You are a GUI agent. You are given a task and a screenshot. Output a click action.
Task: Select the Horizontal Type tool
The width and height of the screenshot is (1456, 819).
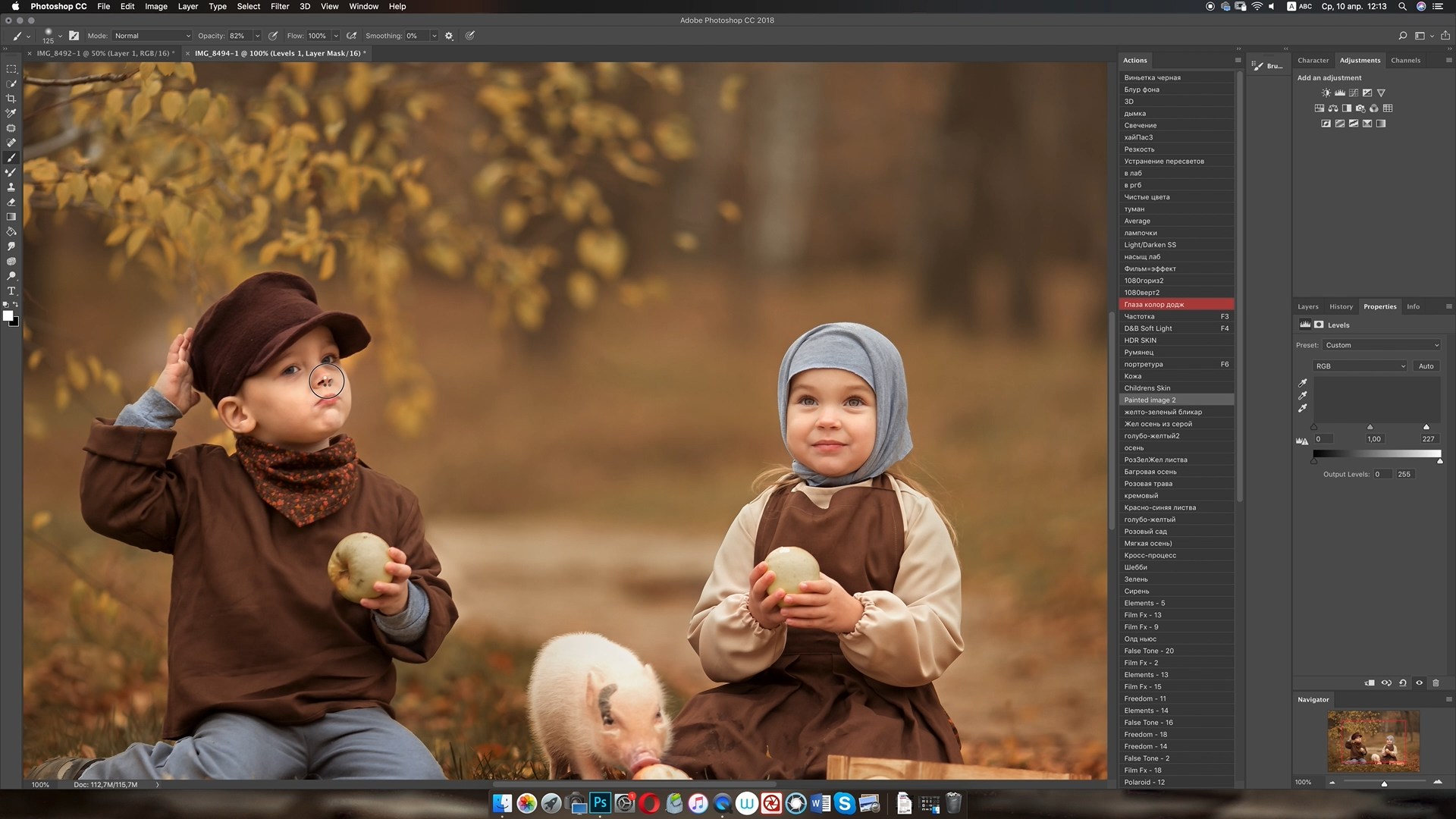tap(11, 291)
